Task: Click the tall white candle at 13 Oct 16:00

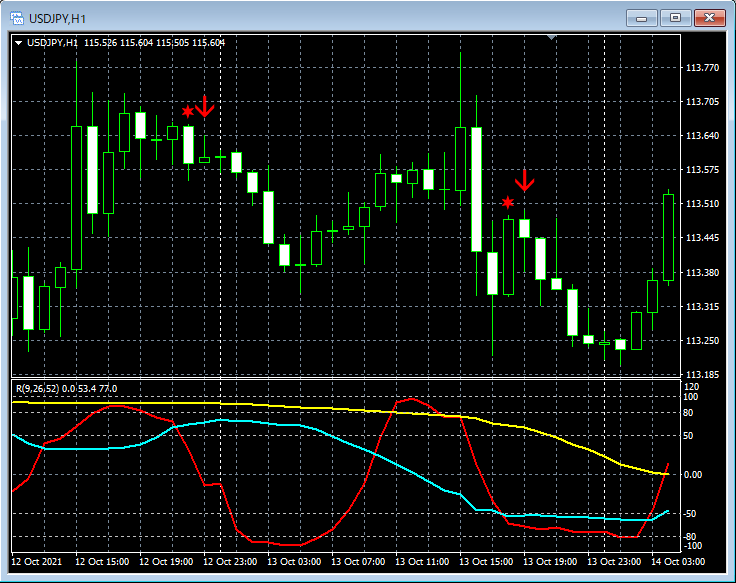Action: [476, 190]
